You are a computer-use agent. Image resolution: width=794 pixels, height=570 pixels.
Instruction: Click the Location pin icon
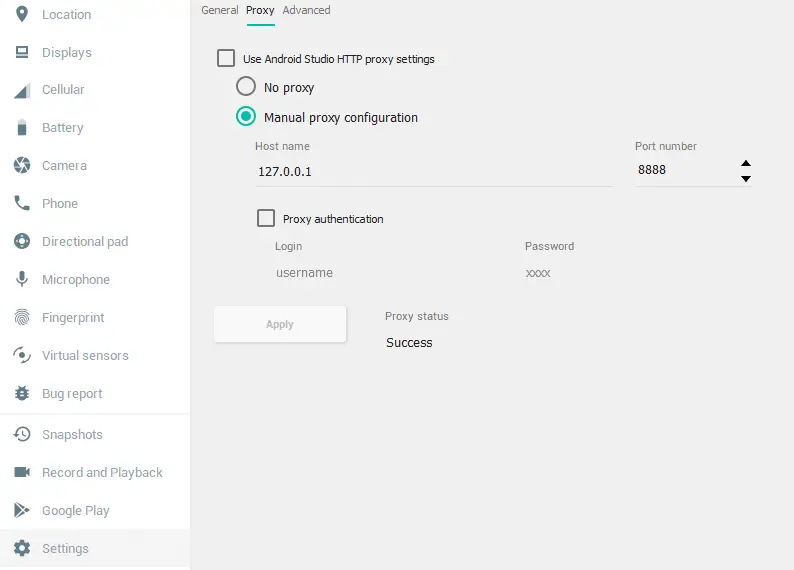22,14
